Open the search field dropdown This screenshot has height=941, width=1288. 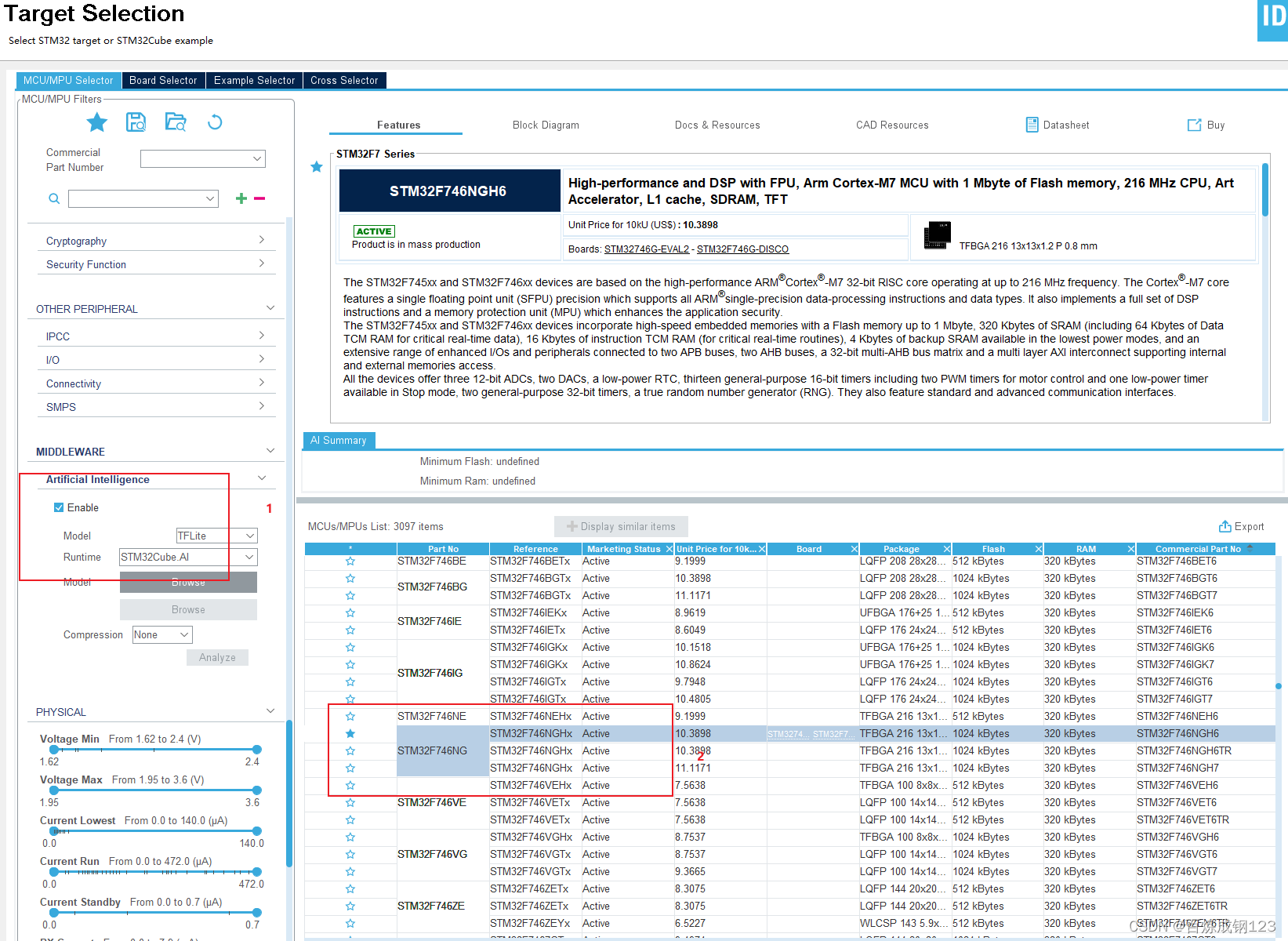click(x=210, y=199)
